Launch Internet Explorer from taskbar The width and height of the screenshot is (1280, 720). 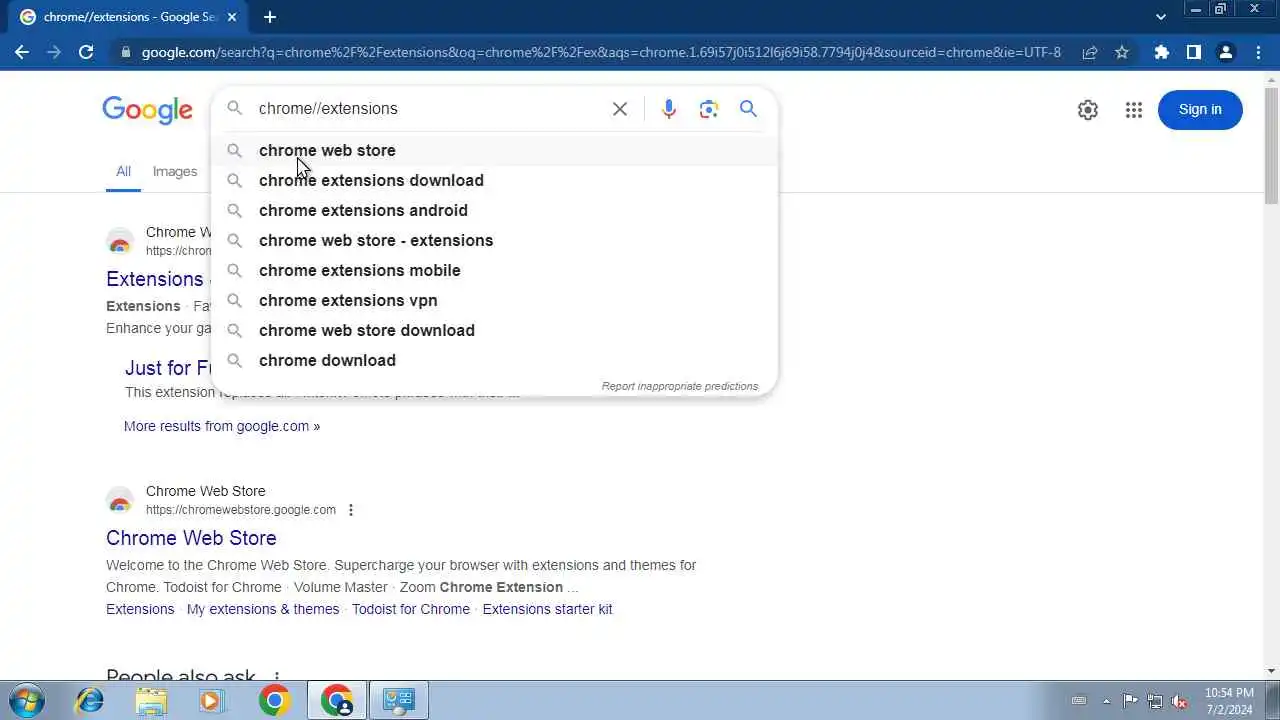click(90, 700)
